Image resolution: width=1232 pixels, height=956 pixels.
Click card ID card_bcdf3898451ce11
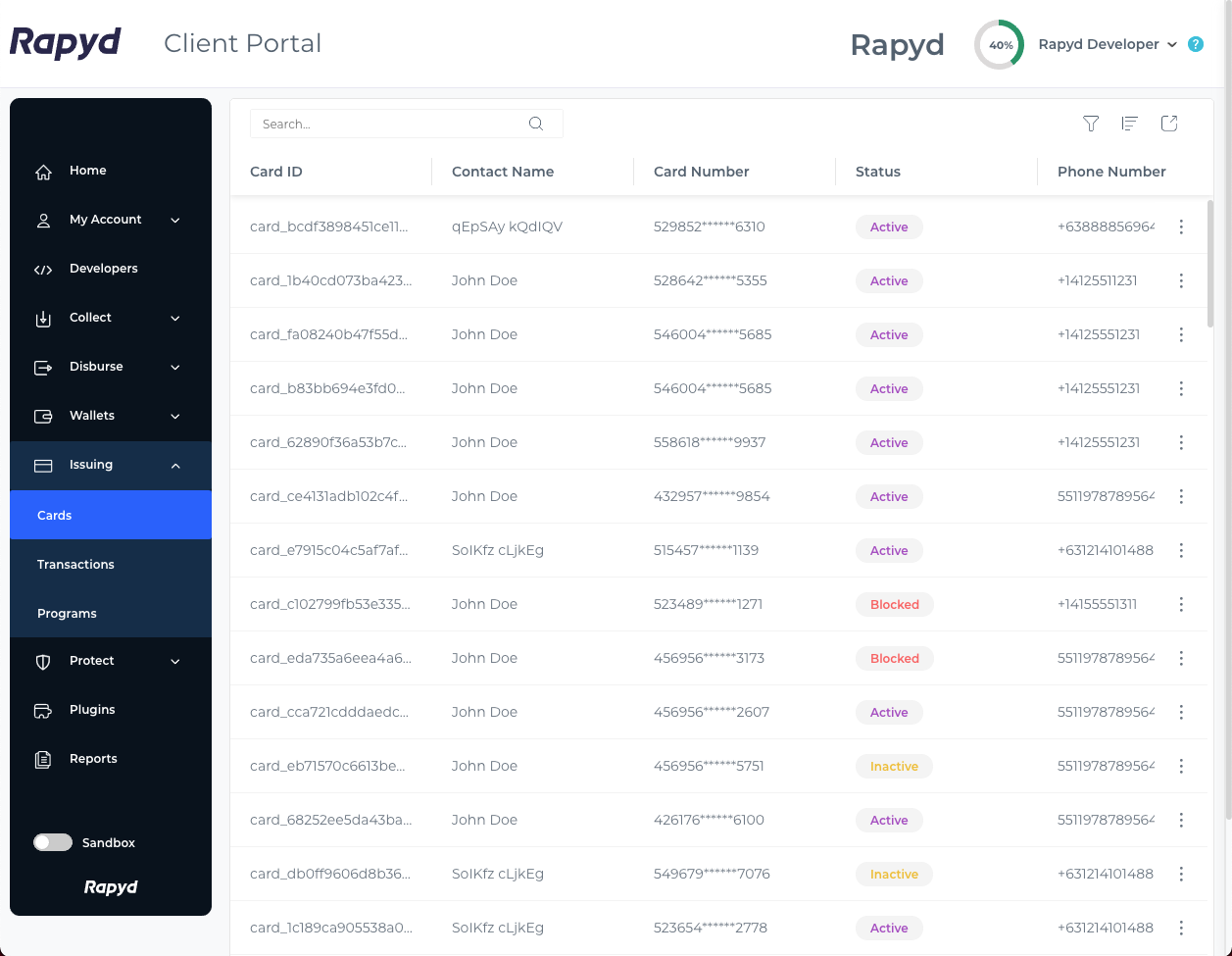click(328, 226)
